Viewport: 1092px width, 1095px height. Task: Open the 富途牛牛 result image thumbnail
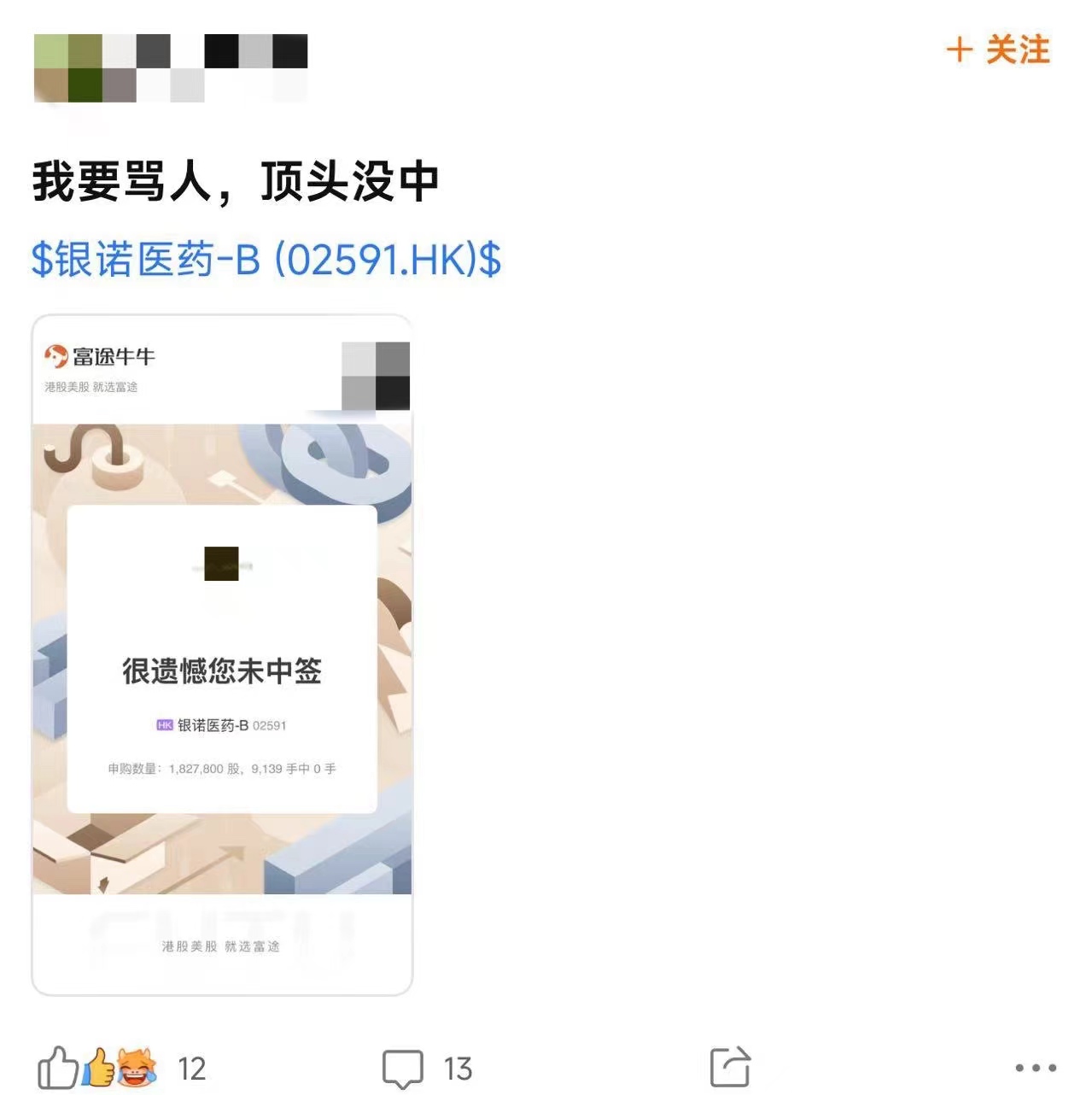(222, 654)
